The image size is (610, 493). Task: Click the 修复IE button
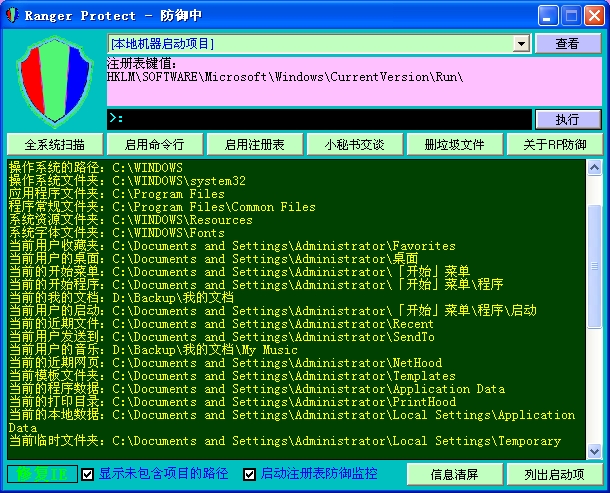42,474
